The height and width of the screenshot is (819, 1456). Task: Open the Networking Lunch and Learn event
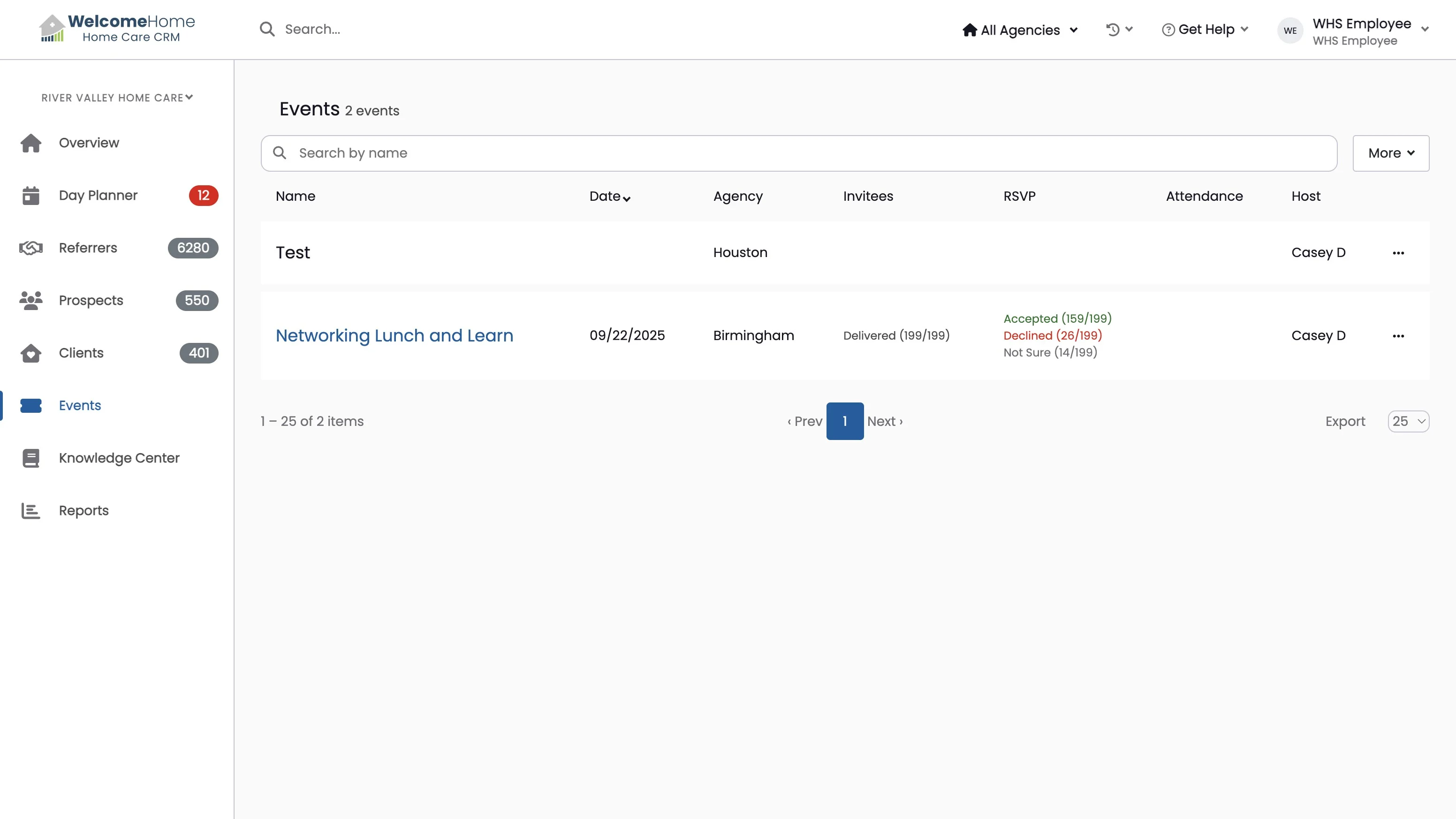point(394,336)
